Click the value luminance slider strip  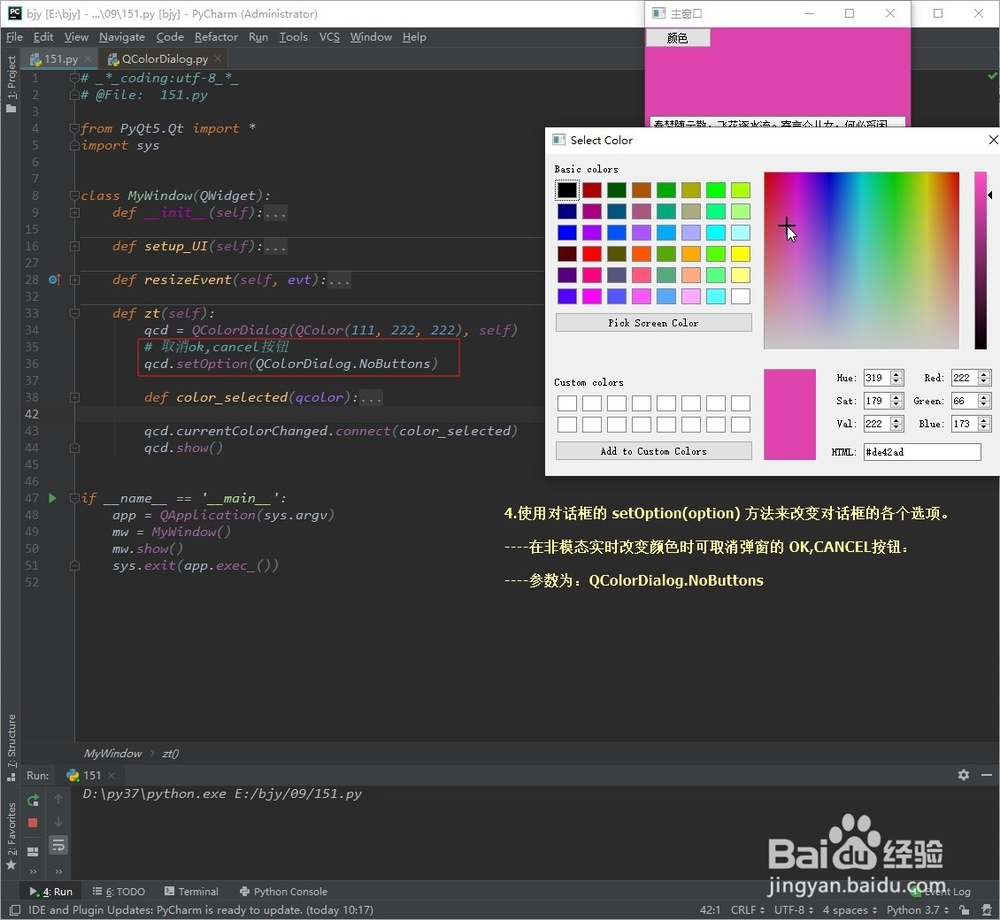click(x=980, y=260)
